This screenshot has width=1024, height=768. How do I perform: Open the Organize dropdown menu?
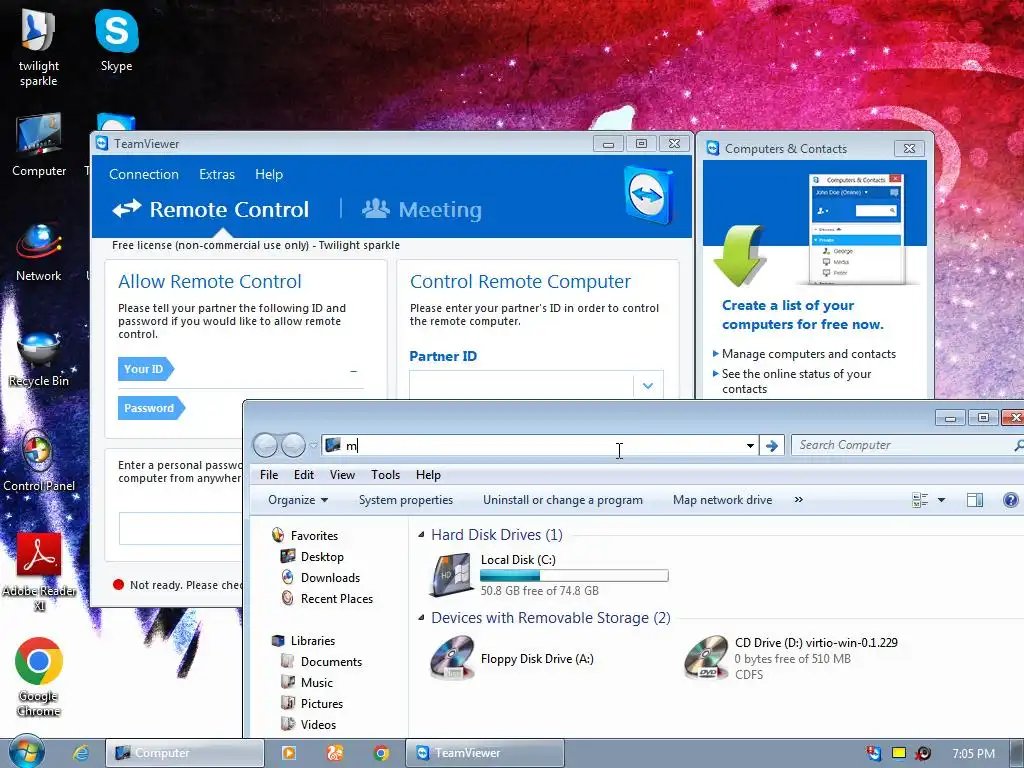click(298, 500)
